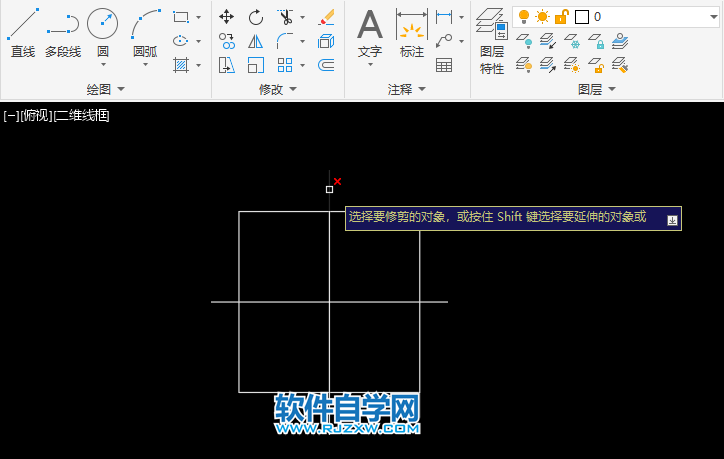Select the 圆 circle tool
The image size is (724, 459).
pos(103,30)
